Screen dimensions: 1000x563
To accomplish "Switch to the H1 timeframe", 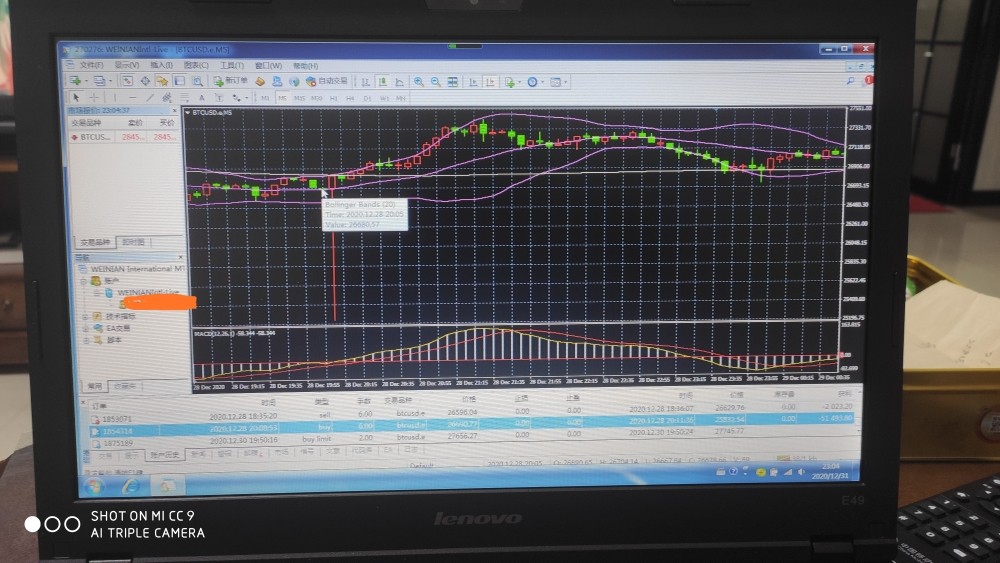I will pos(334,98).
